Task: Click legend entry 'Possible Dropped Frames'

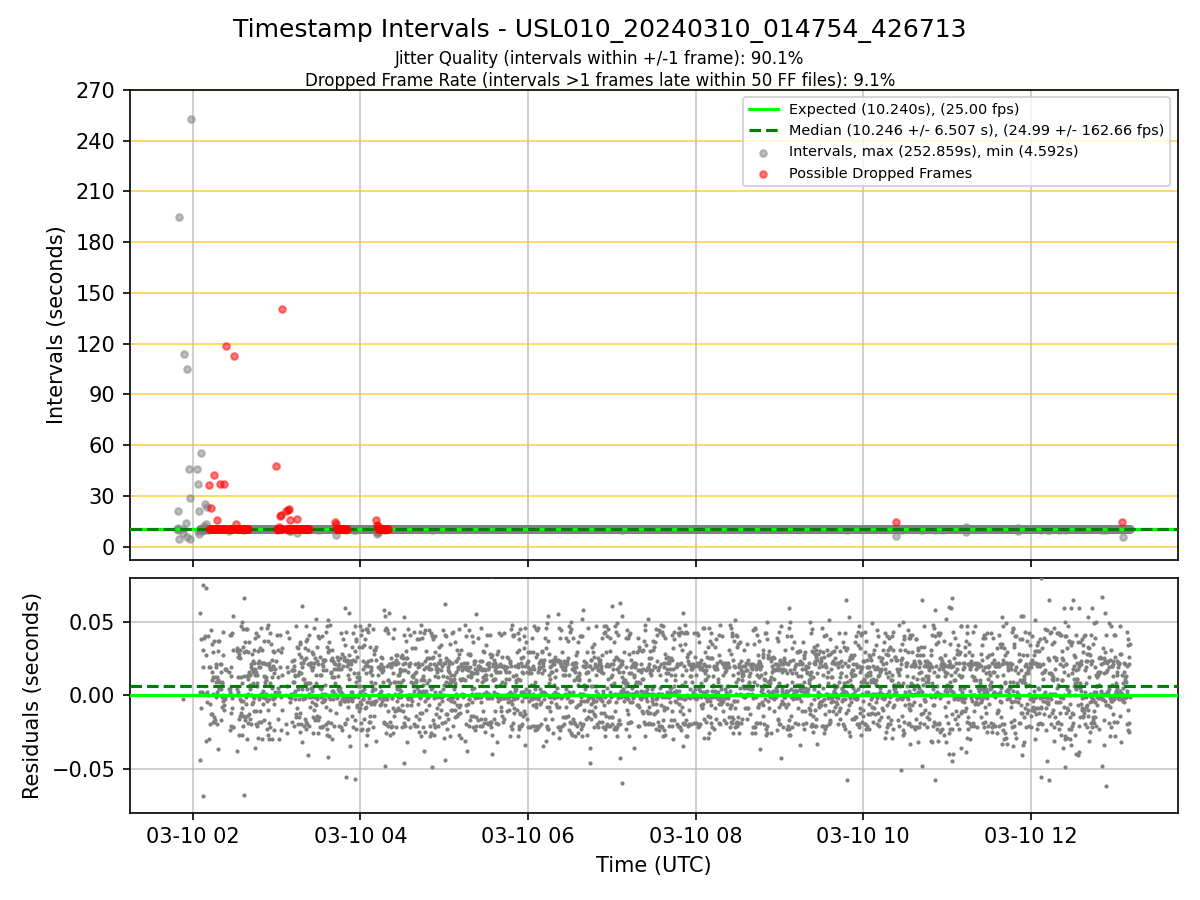Action: pyautogui.click(x=880, y=173)
